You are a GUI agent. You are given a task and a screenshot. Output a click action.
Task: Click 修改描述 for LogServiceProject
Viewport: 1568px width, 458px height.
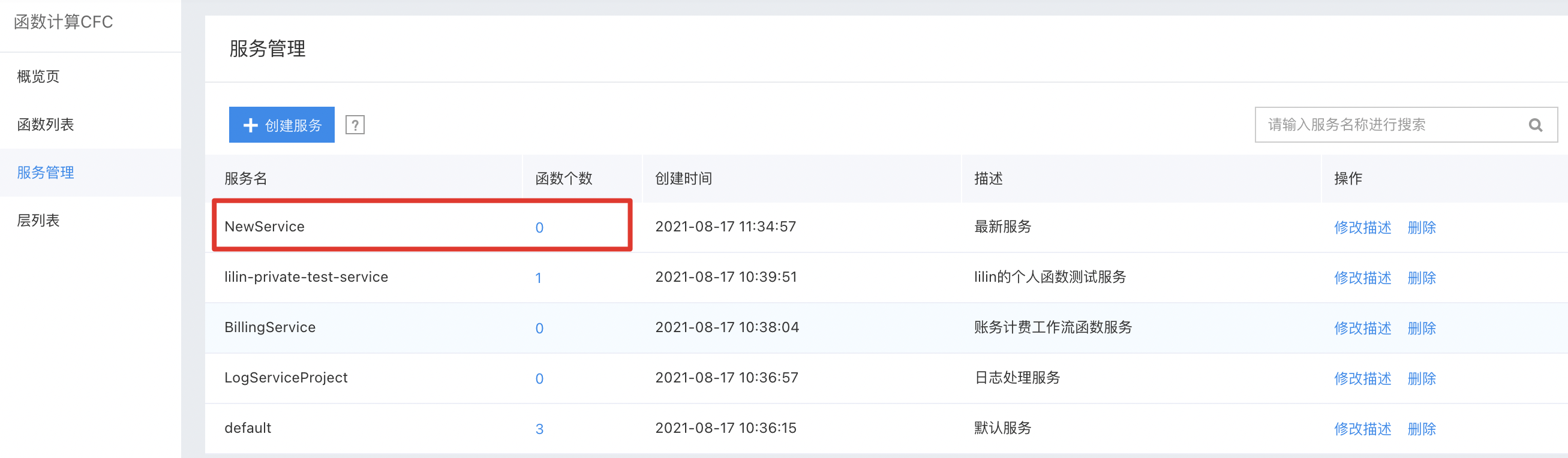(1362, 379)
